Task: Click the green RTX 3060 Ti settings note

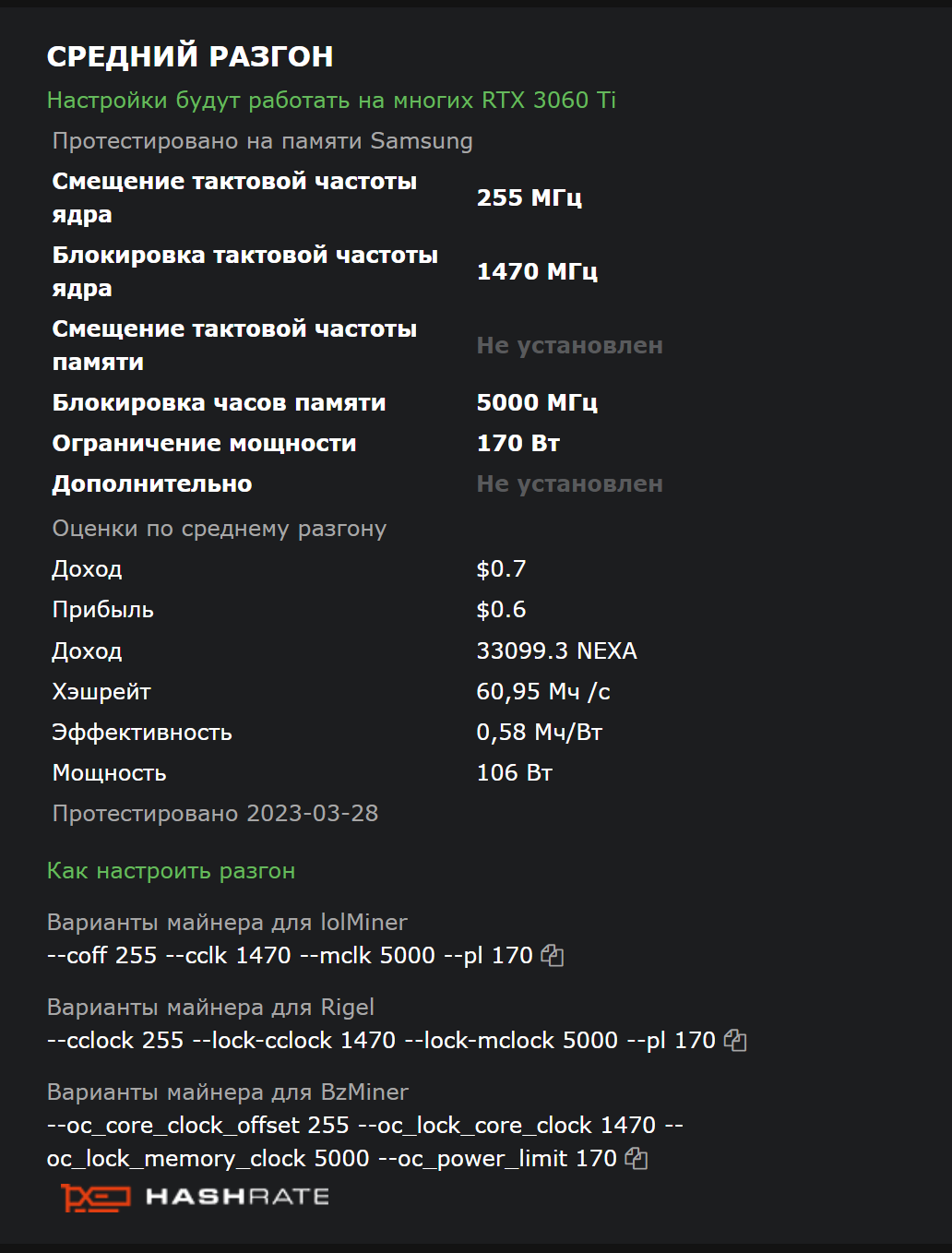Action: (x=331, y=100)
